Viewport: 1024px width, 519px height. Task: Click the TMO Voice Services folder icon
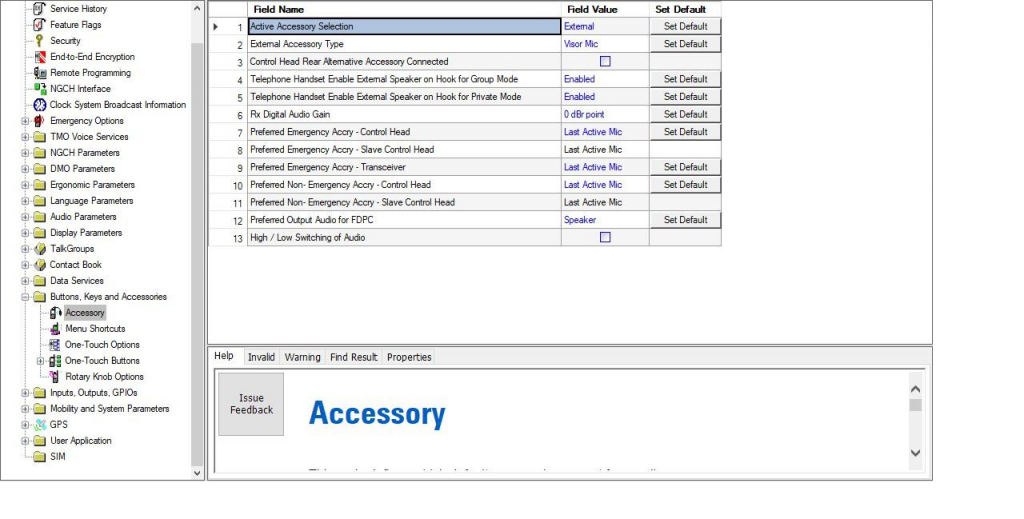coord(39,136)
